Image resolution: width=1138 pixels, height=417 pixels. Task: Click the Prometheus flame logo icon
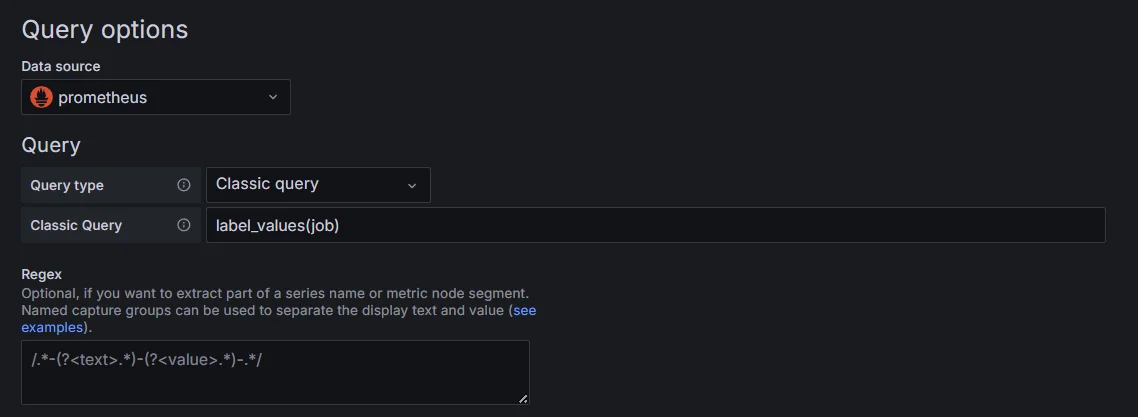click(x=41, y=97)
